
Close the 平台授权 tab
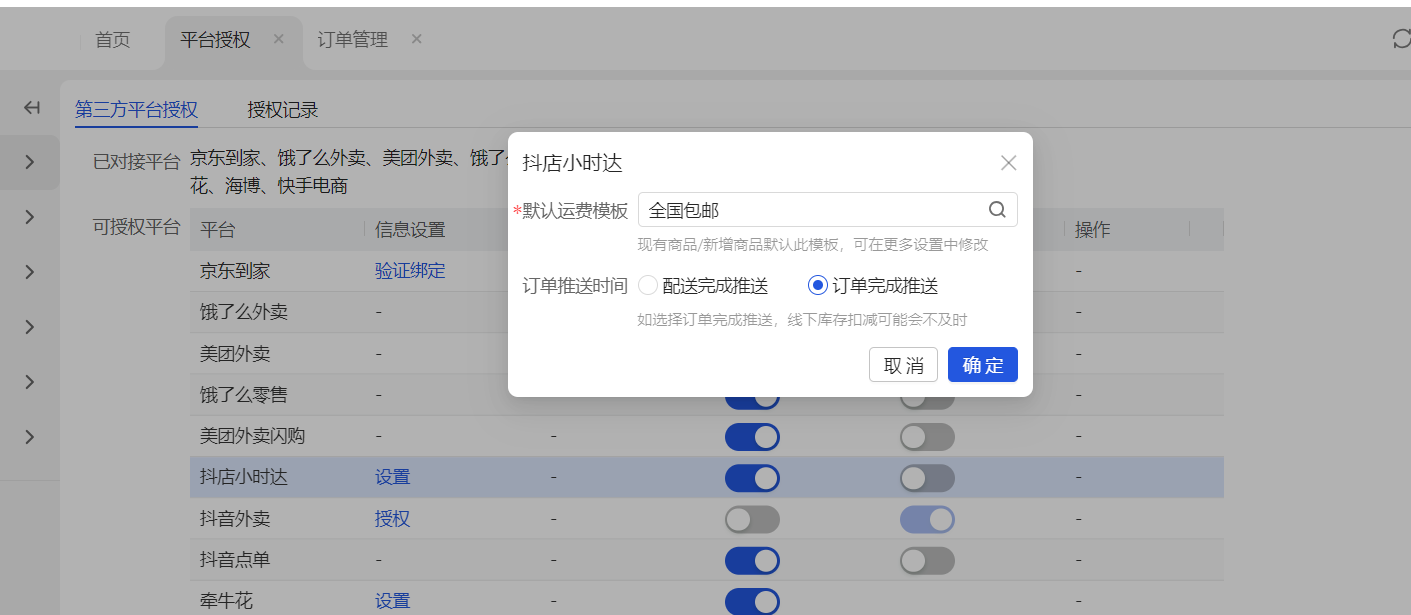(279, 39)
